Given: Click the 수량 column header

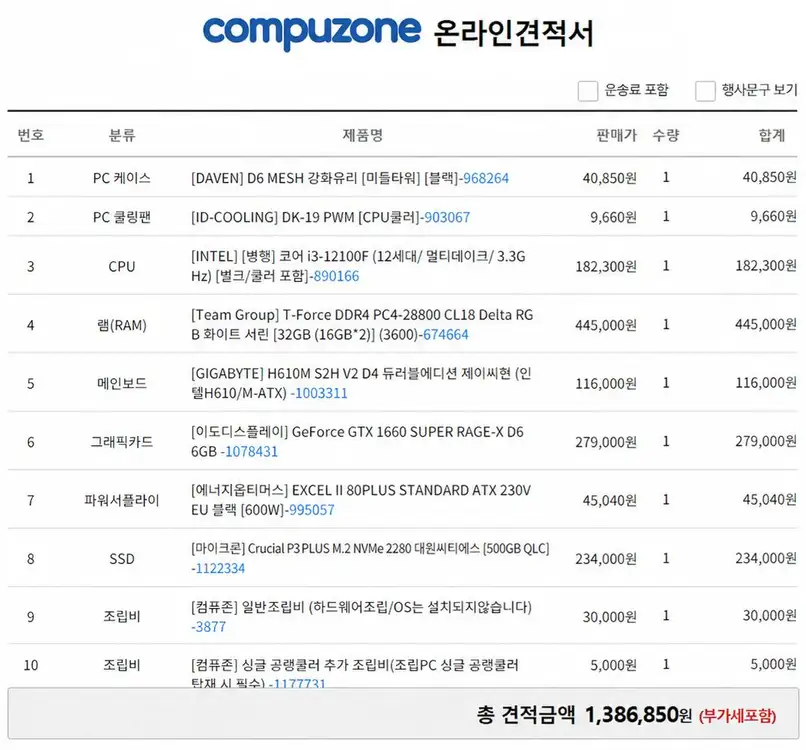Looking at the screenshot, I should point(666,135).
